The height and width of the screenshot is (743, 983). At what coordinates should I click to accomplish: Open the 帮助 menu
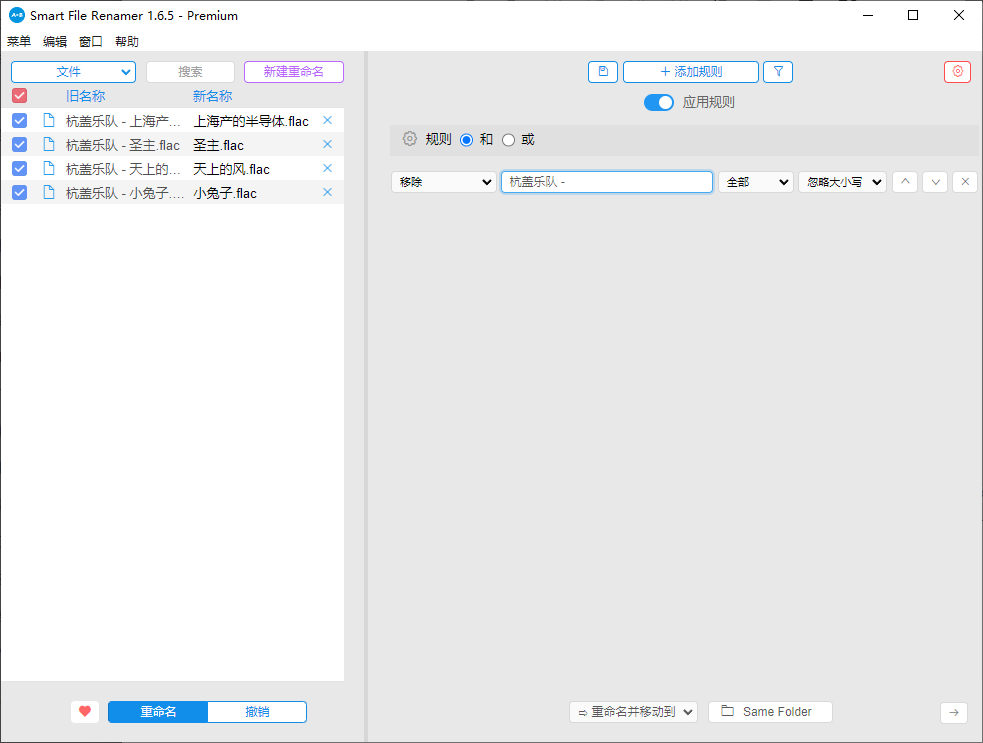[x=127, y=42]
